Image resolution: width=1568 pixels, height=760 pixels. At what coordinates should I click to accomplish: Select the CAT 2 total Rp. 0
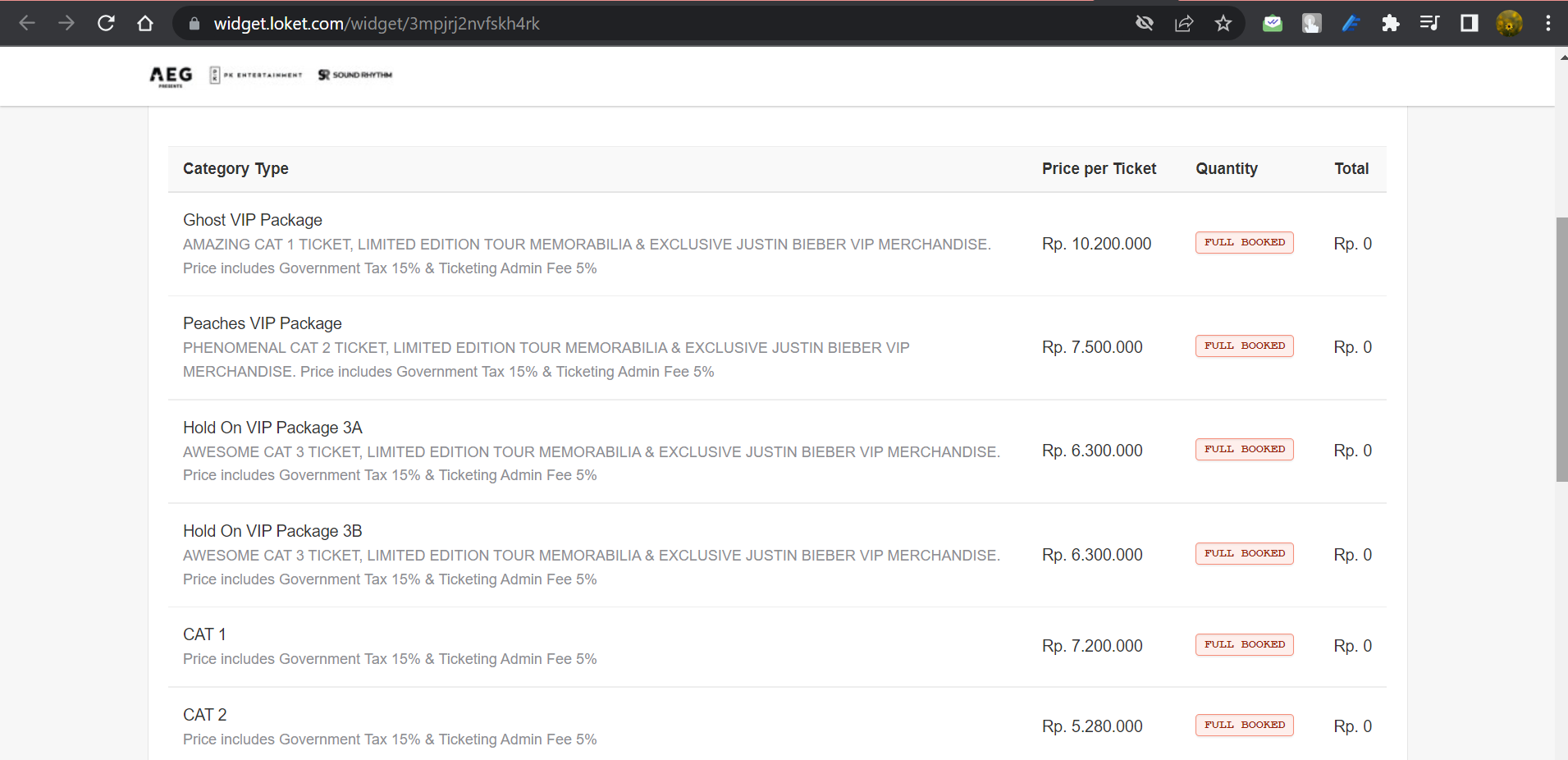click(1352, 726)
